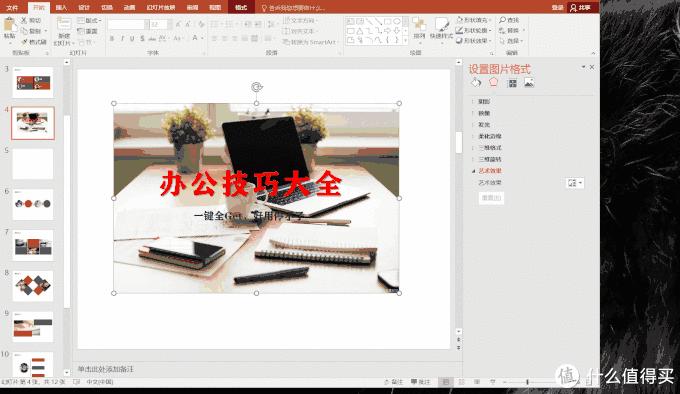The image size is (680, 394).
Task: Click the Format Painter brush icon
Action: [x=24, y=42]
